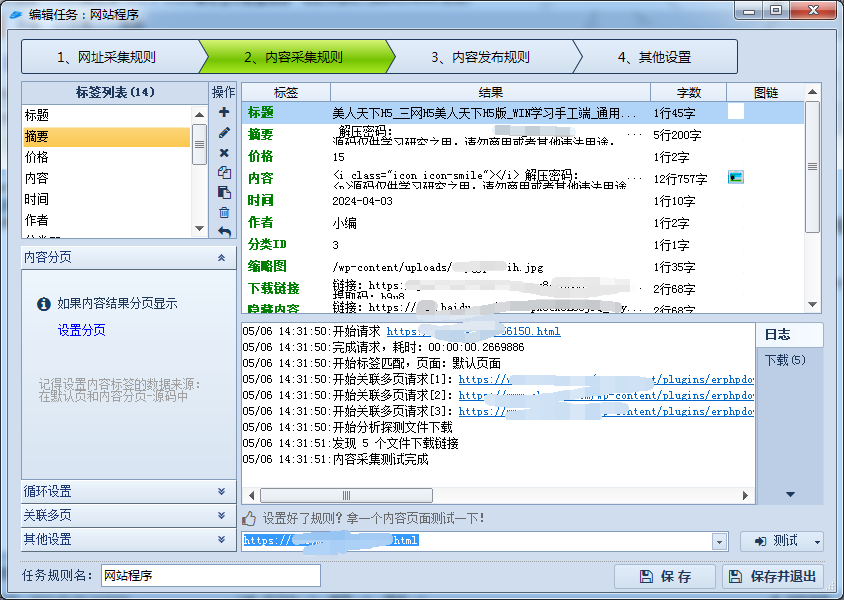Viewport: 844px width, 600px height.
Task: Add a new tag with the plus icon
Action: pos(223,113)
